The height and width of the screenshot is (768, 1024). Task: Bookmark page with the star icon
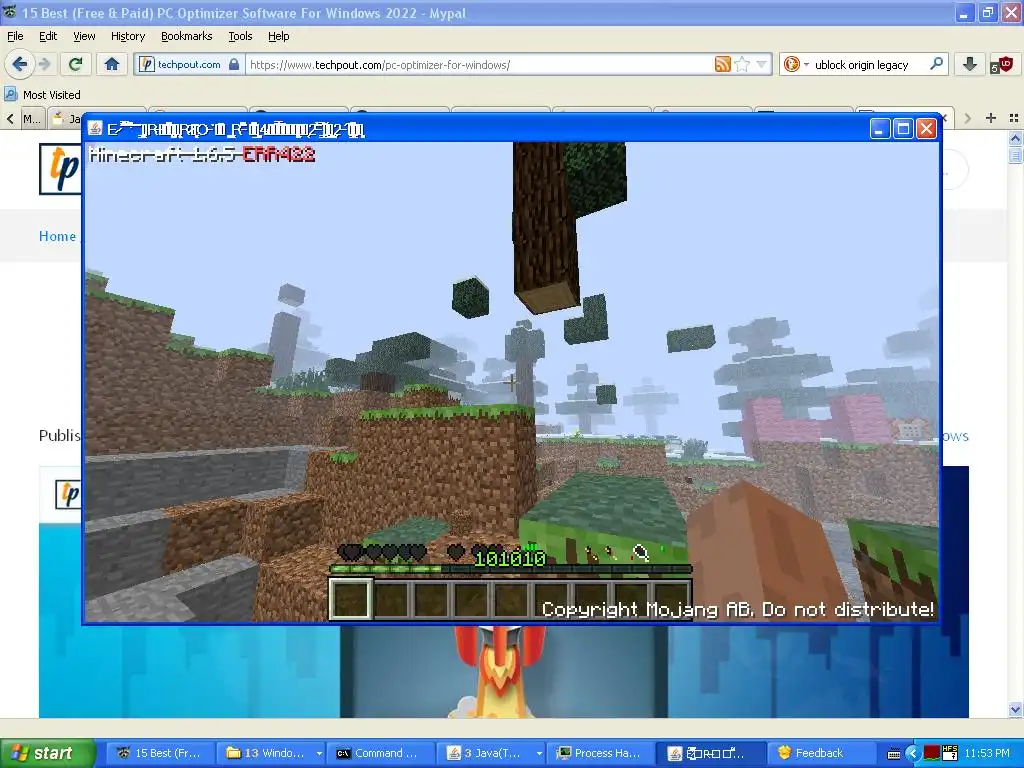click(x=742, y=64)
